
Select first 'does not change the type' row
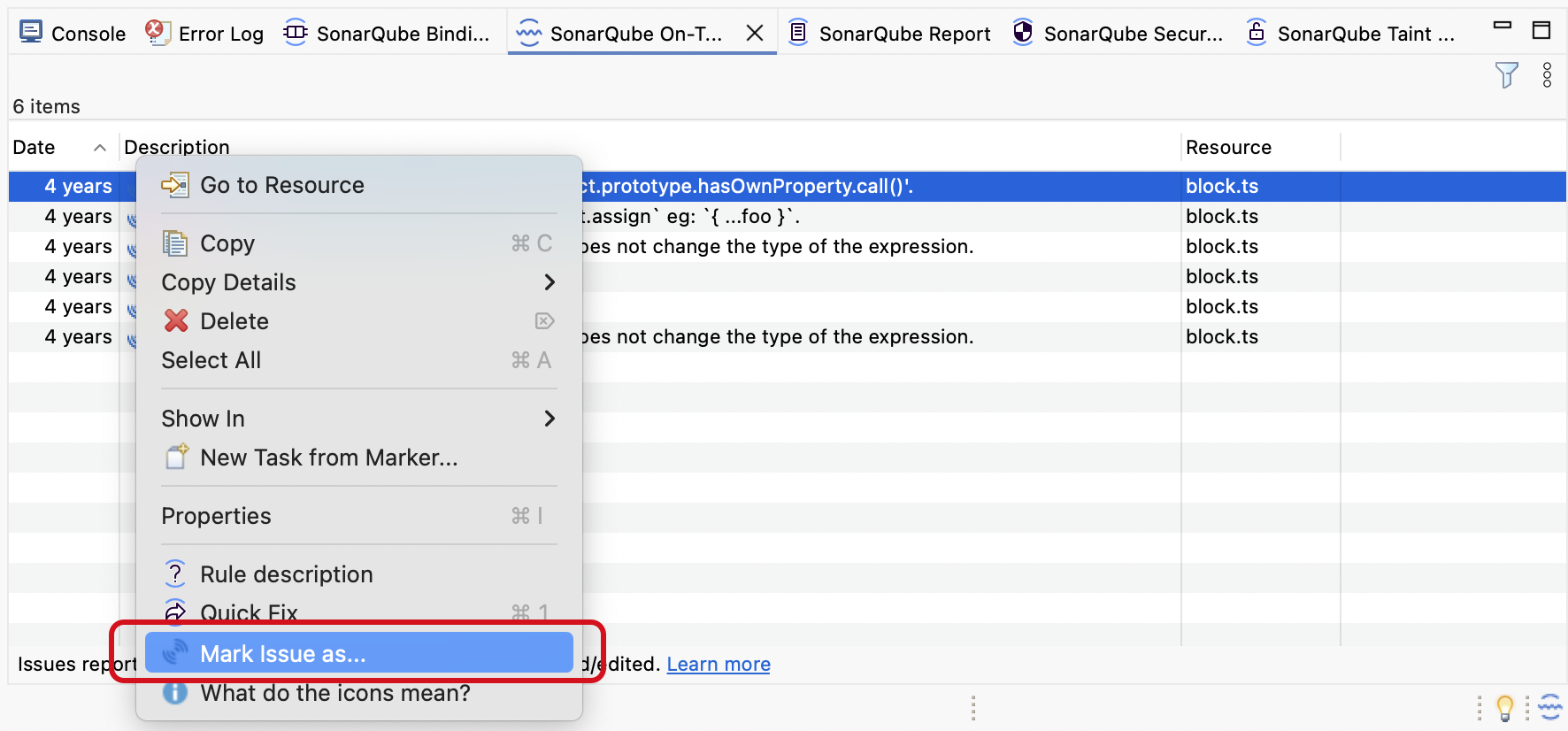coord(788,246)
